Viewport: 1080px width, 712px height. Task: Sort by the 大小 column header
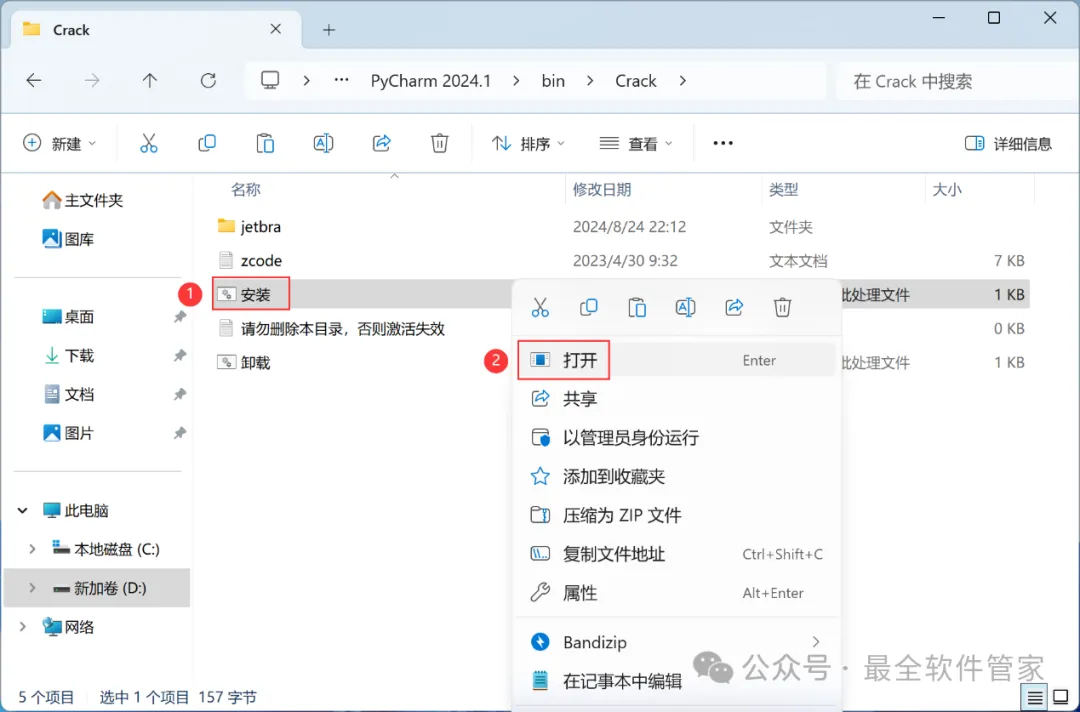[x=947, y=189]
